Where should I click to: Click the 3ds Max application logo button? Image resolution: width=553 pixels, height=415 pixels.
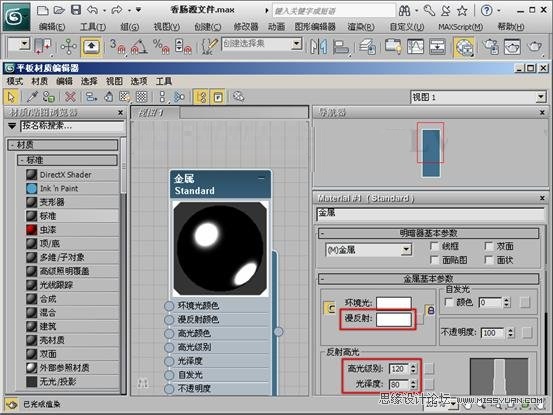[x=16, y=17]
